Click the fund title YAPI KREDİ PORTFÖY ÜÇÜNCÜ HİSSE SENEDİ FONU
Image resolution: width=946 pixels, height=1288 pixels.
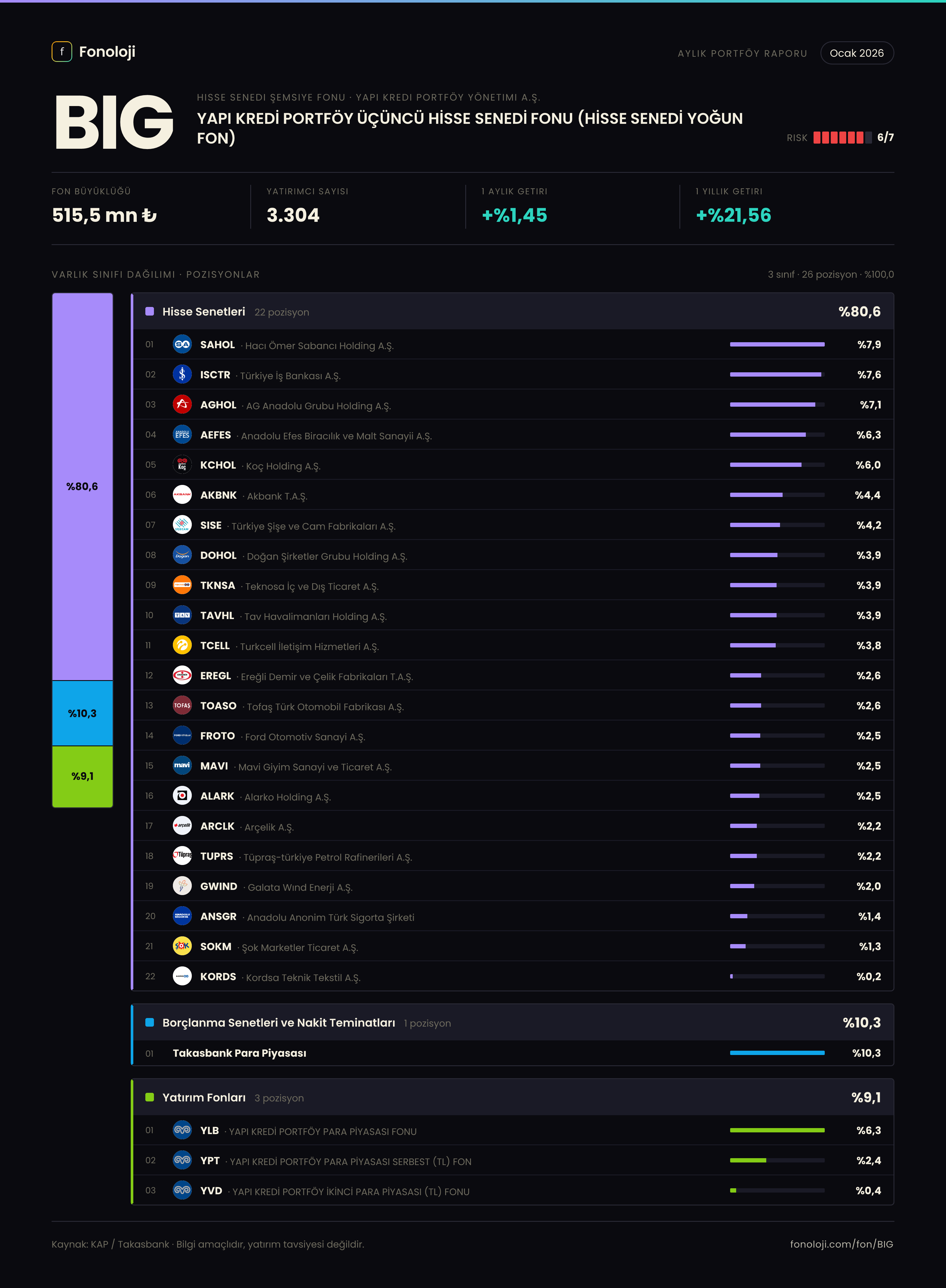click(x=470, y=128)
